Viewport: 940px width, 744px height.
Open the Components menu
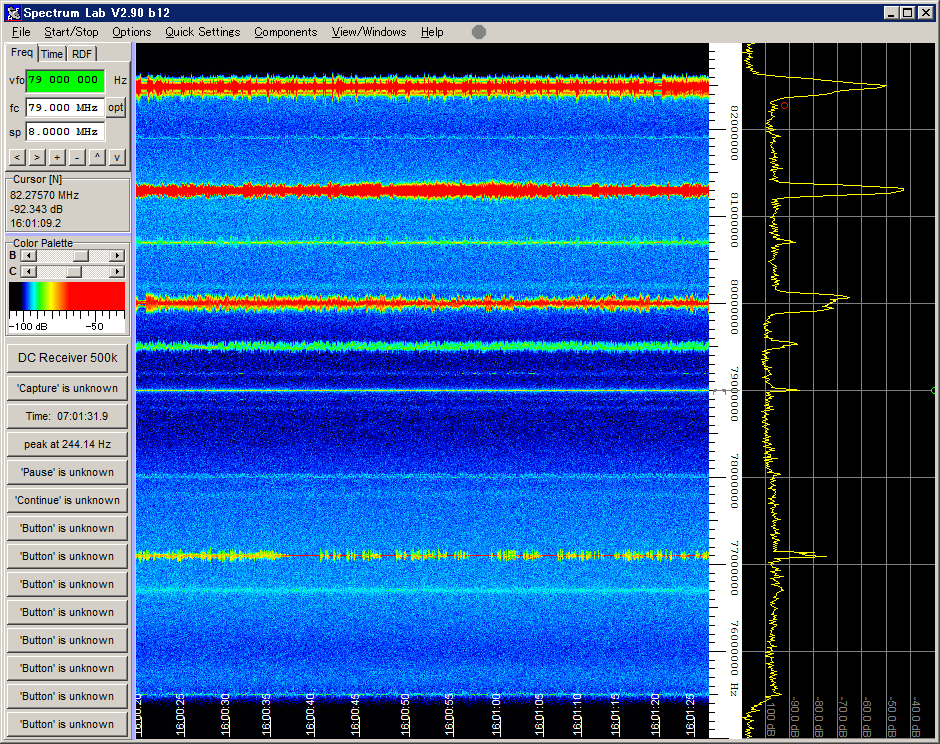[x=286, y=32]
